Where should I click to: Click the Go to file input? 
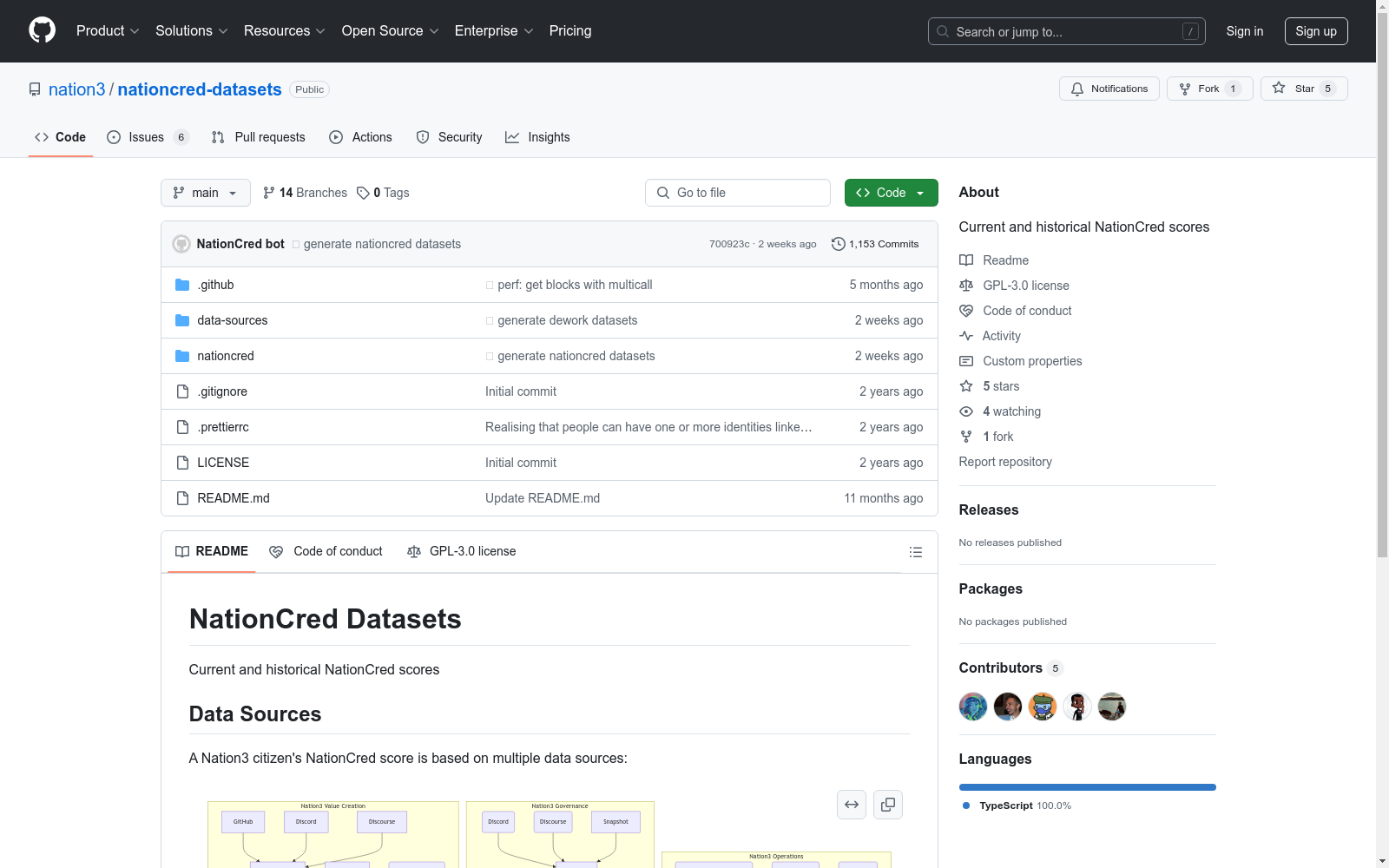click(738, 193)
